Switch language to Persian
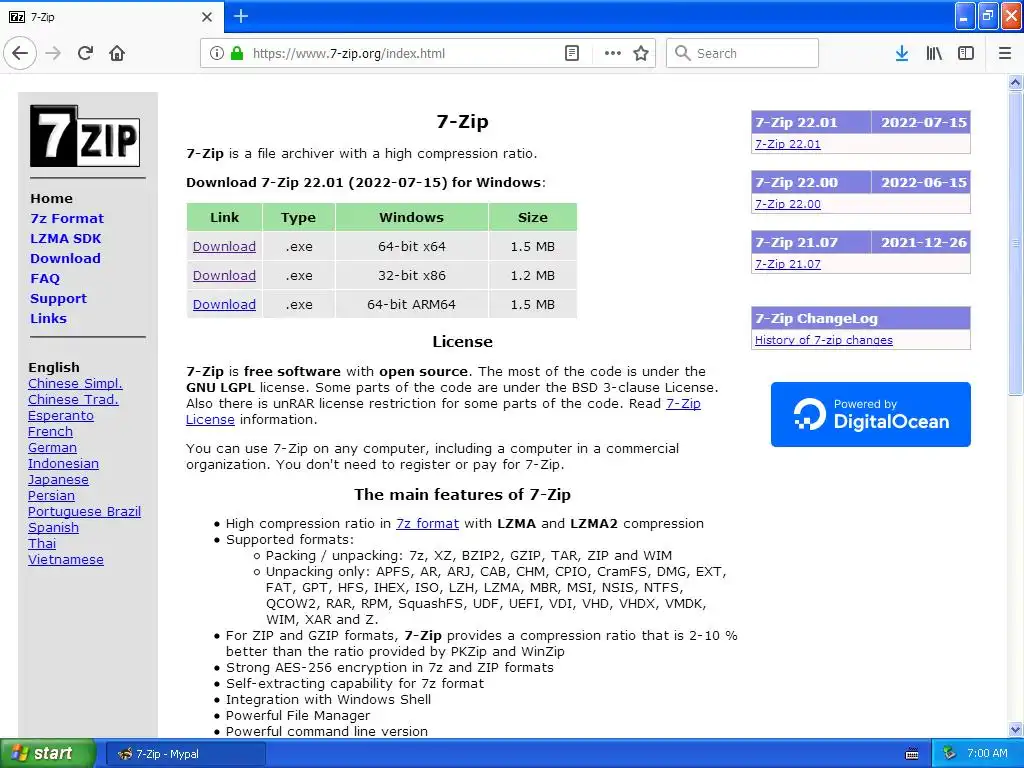The image size is (1024, 768). [51, 495]
